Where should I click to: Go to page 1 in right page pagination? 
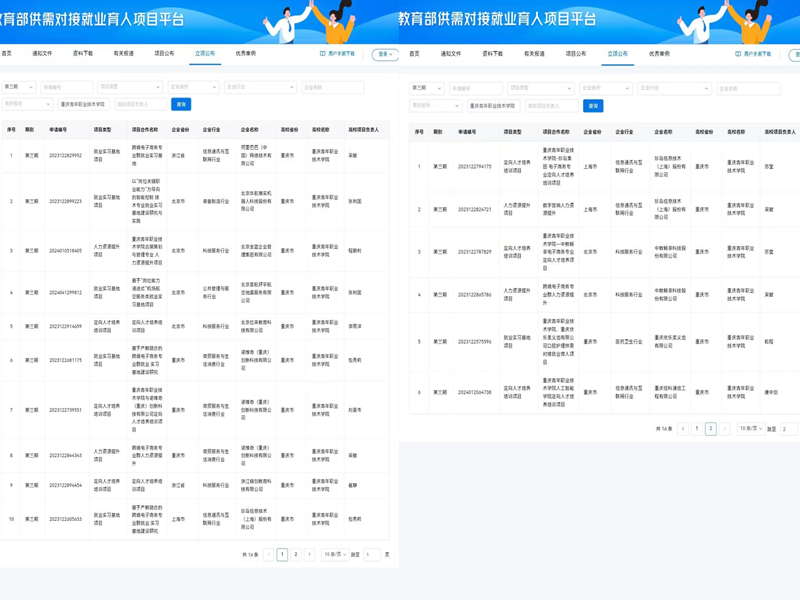[697, 429]
